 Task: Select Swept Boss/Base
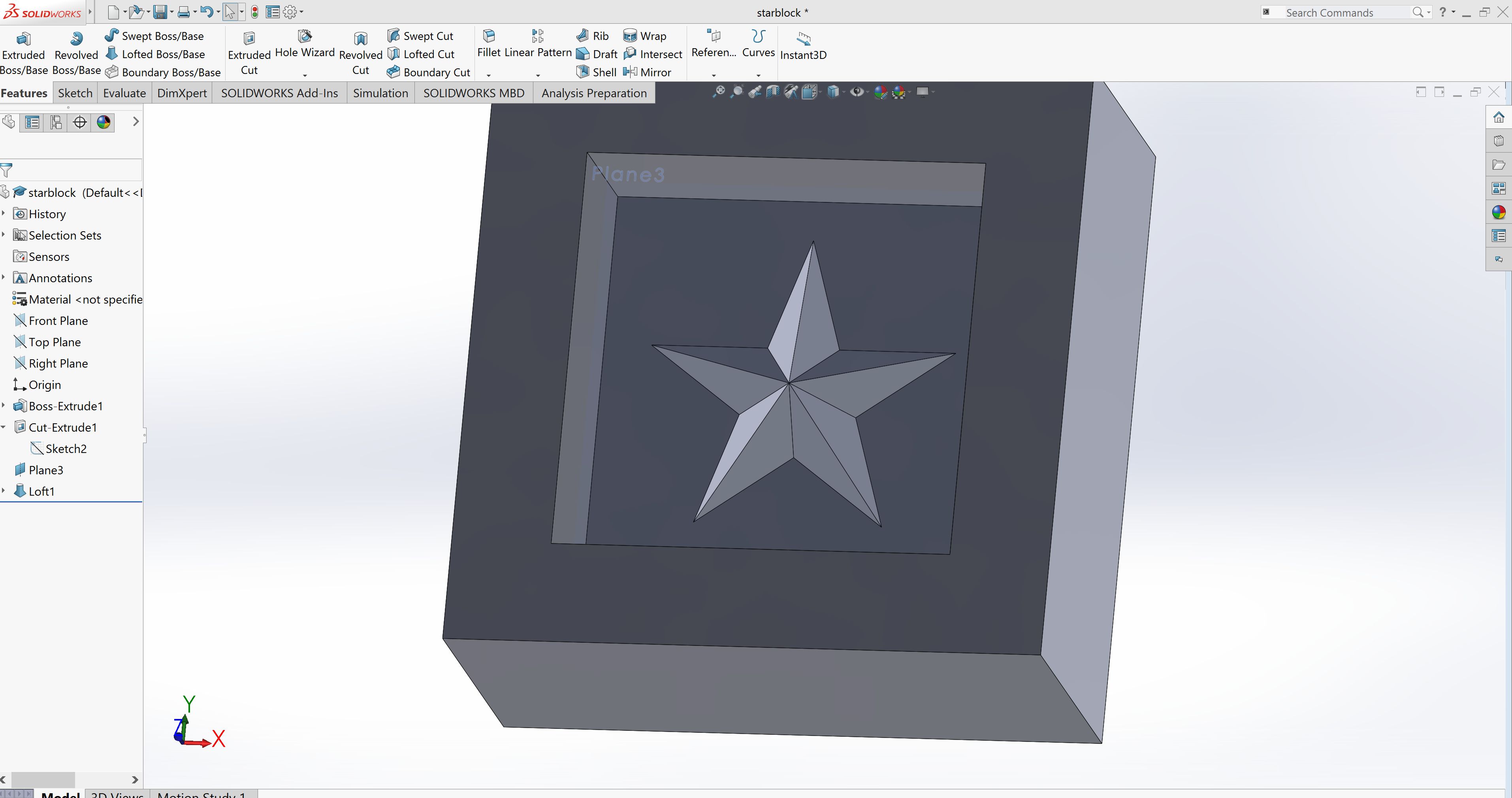click(154, 36)
